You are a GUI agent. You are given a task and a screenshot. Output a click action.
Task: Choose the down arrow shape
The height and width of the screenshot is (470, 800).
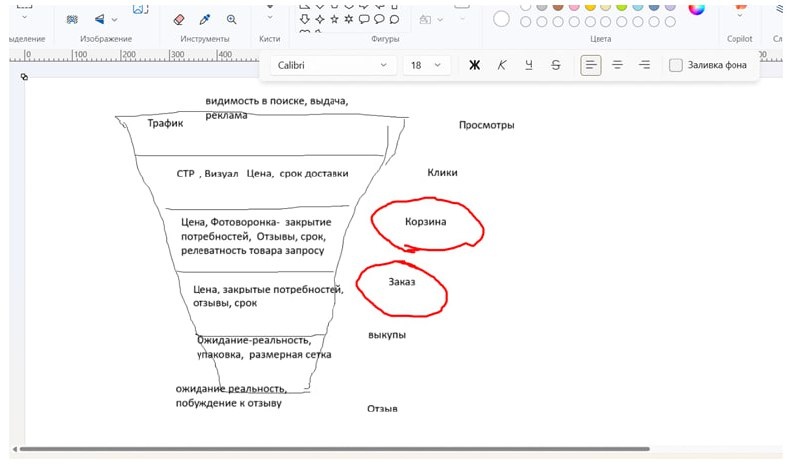(x=305, y=19)
